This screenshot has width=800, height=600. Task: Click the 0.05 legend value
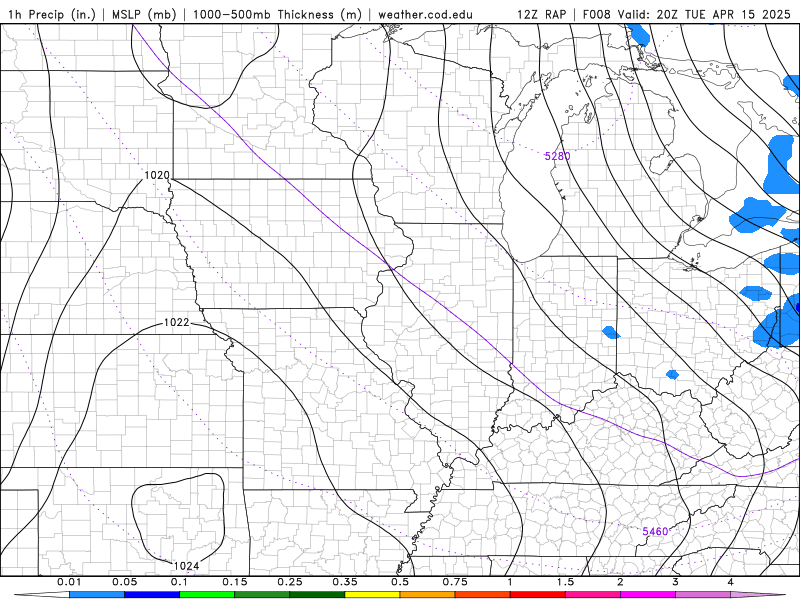[124, 582]
